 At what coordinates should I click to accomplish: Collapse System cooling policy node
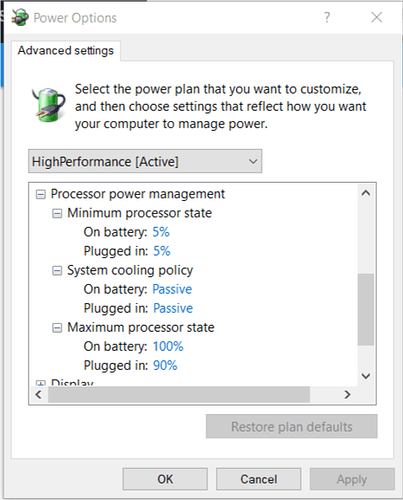57,271
